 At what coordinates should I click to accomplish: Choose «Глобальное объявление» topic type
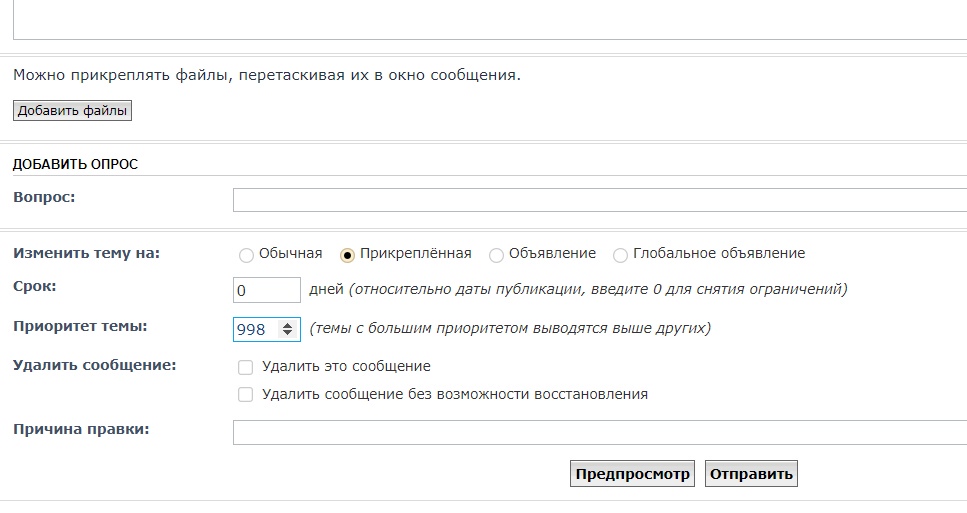coord(620,255)
